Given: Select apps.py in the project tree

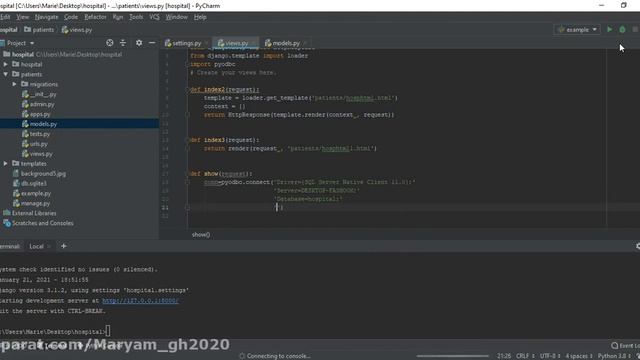Looking at the screenshot, I should [36, 114].
